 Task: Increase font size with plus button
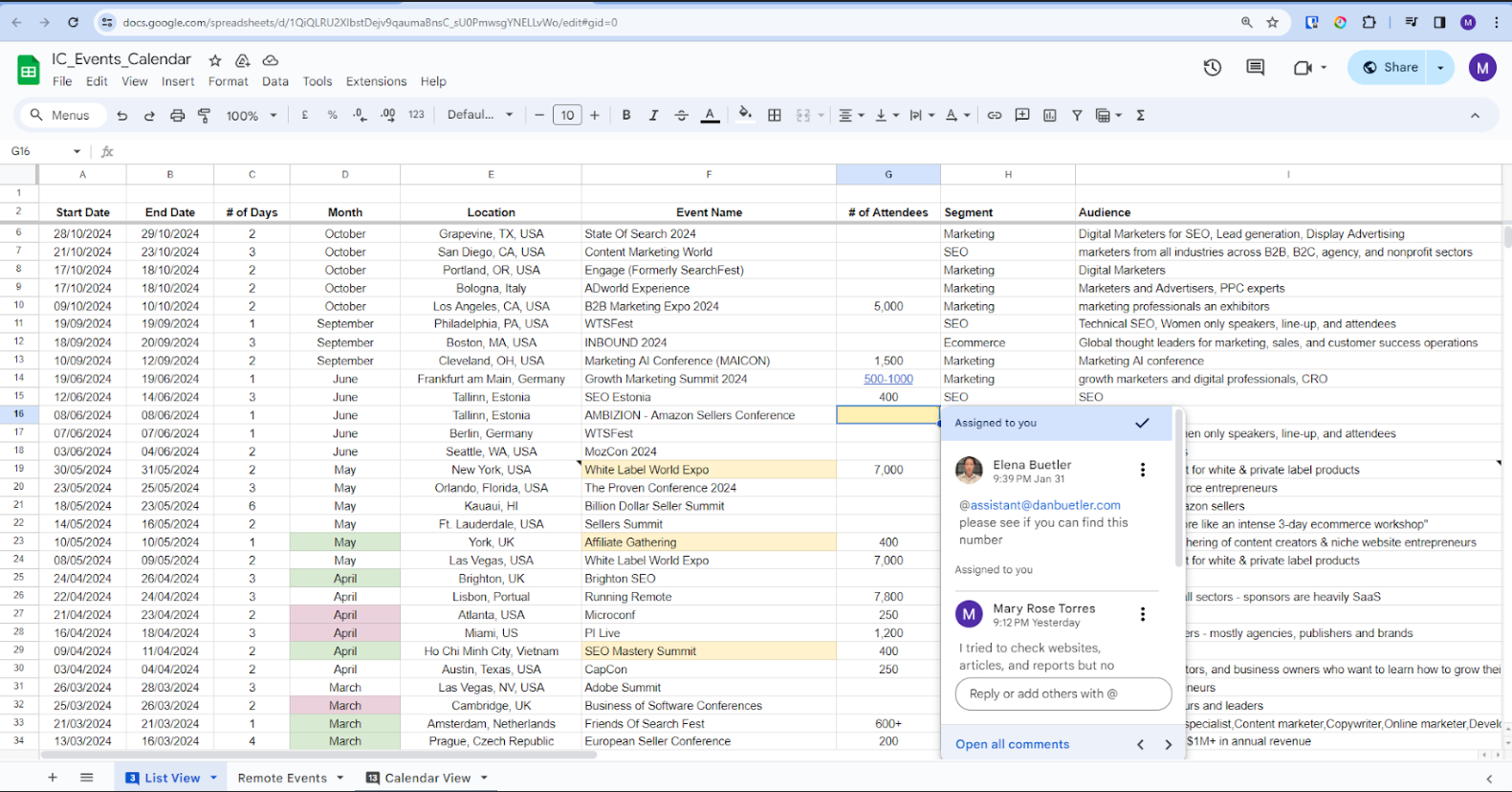(x=595, y=115)
